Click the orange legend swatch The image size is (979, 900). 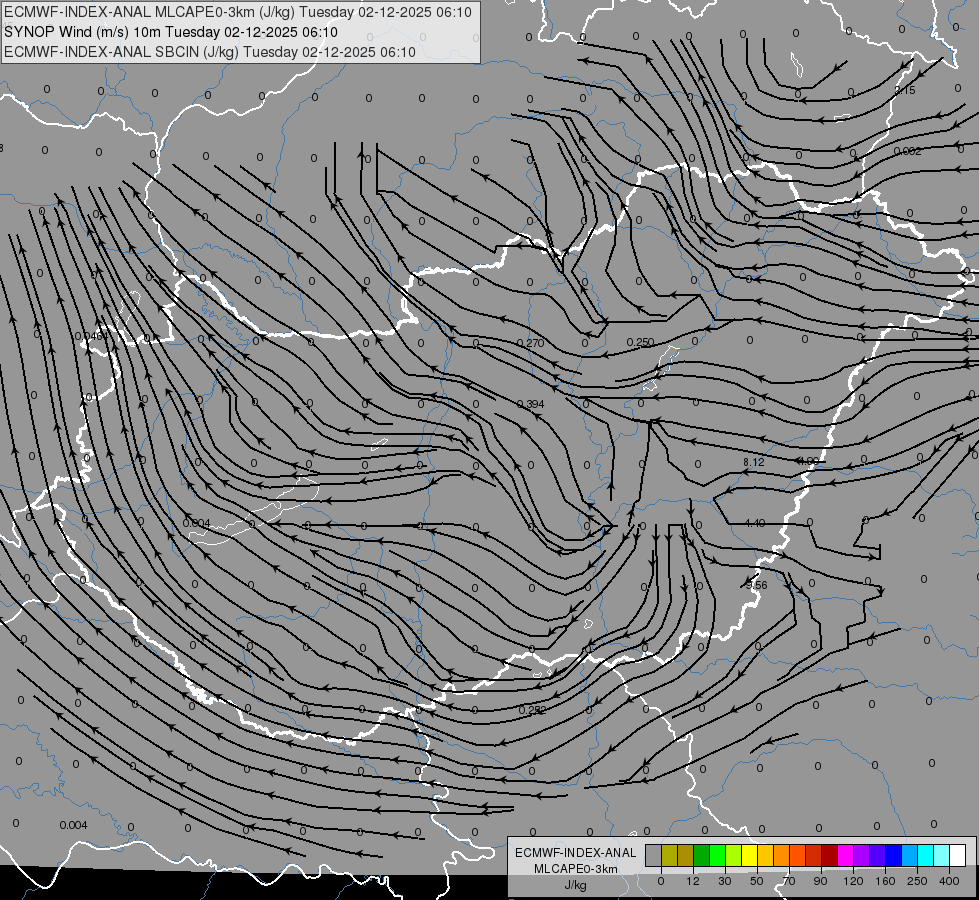[781, 856]
